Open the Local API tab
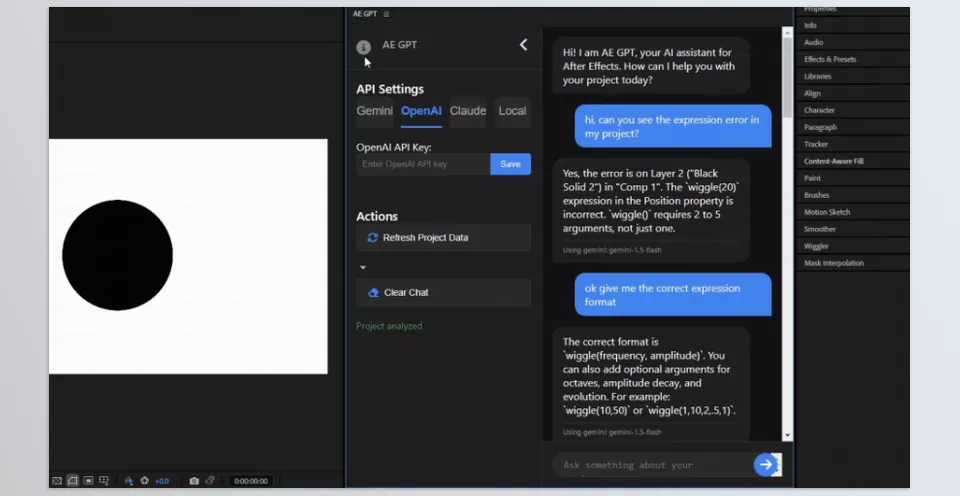This screenshot has height=496, width=960. click(512, 111)
